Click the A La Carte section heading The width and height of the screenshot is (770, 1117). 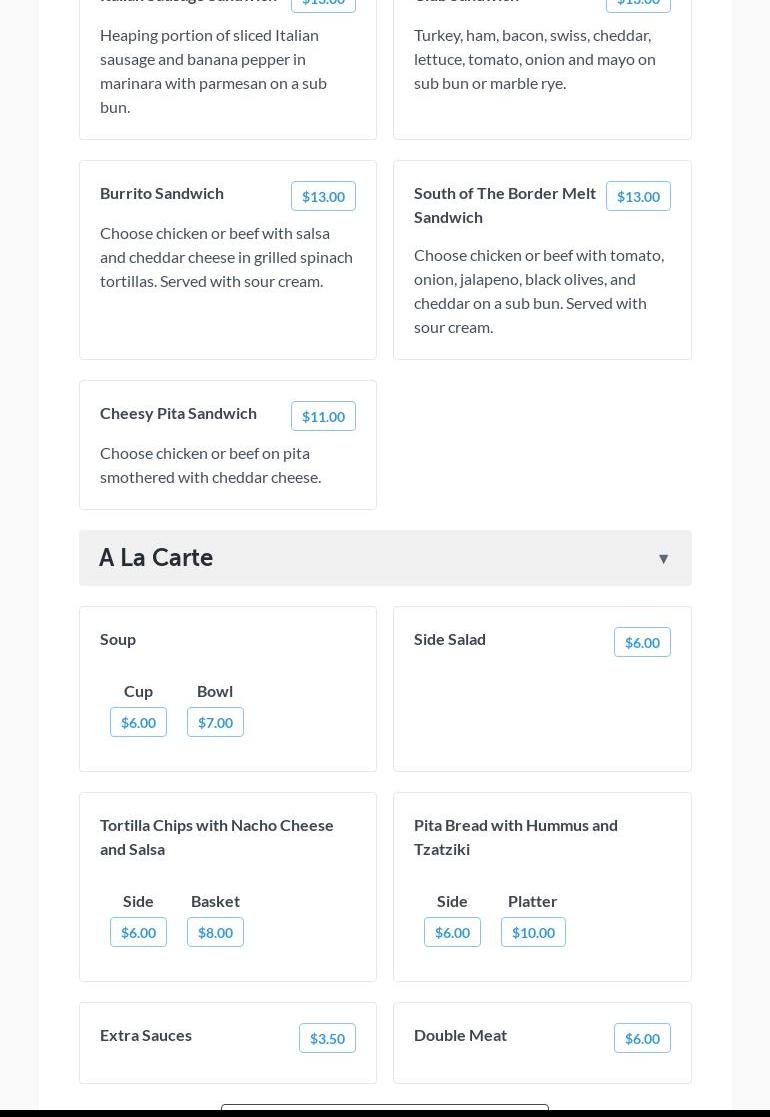tap(156, 557)
